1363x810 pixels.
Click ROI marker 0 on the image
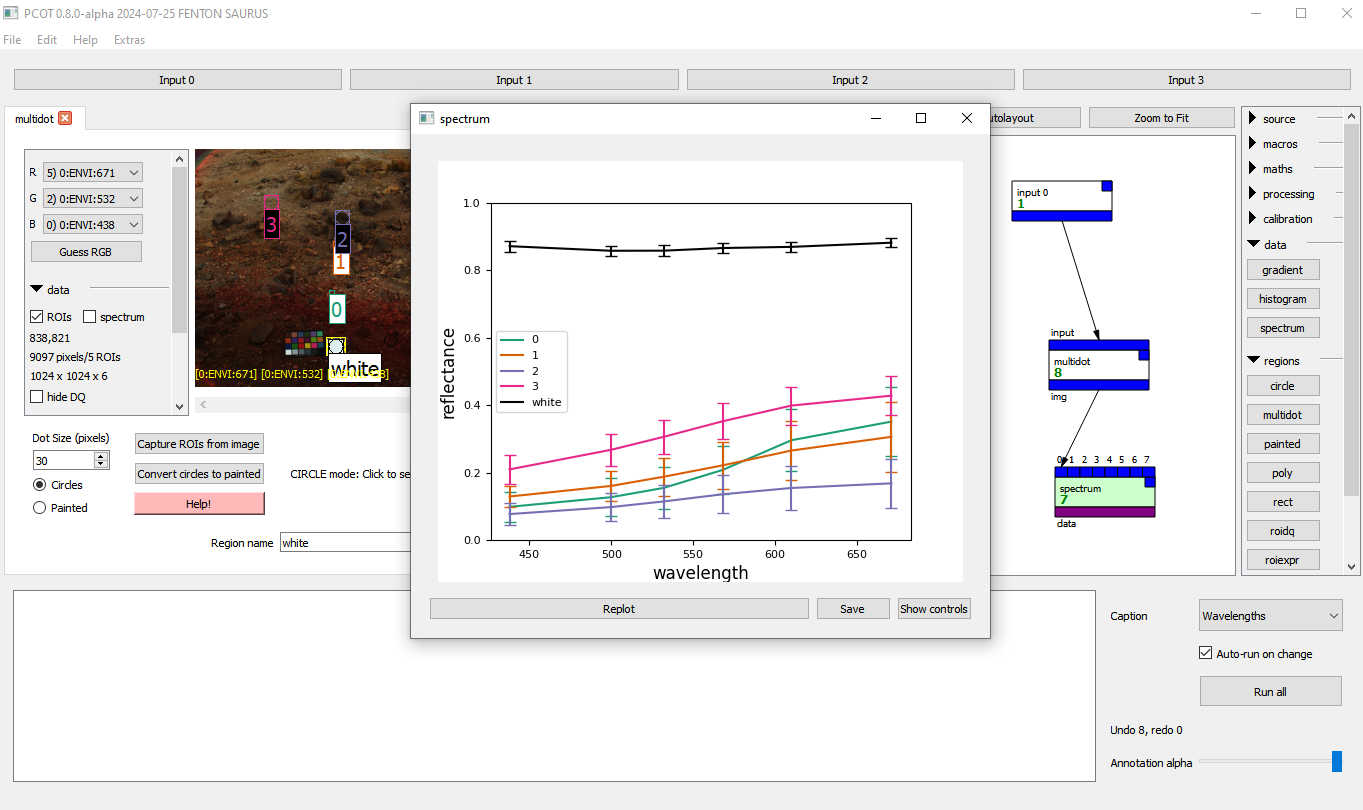pyautogui.click(x=336, y=310)
